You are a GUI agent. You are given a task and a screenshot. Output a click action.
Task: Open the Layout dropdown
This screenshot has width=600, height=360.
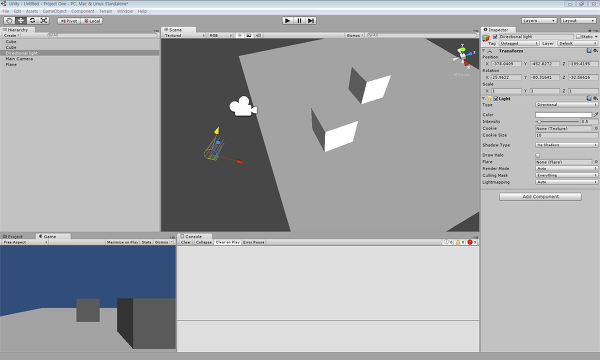click(x=578, y=21)
